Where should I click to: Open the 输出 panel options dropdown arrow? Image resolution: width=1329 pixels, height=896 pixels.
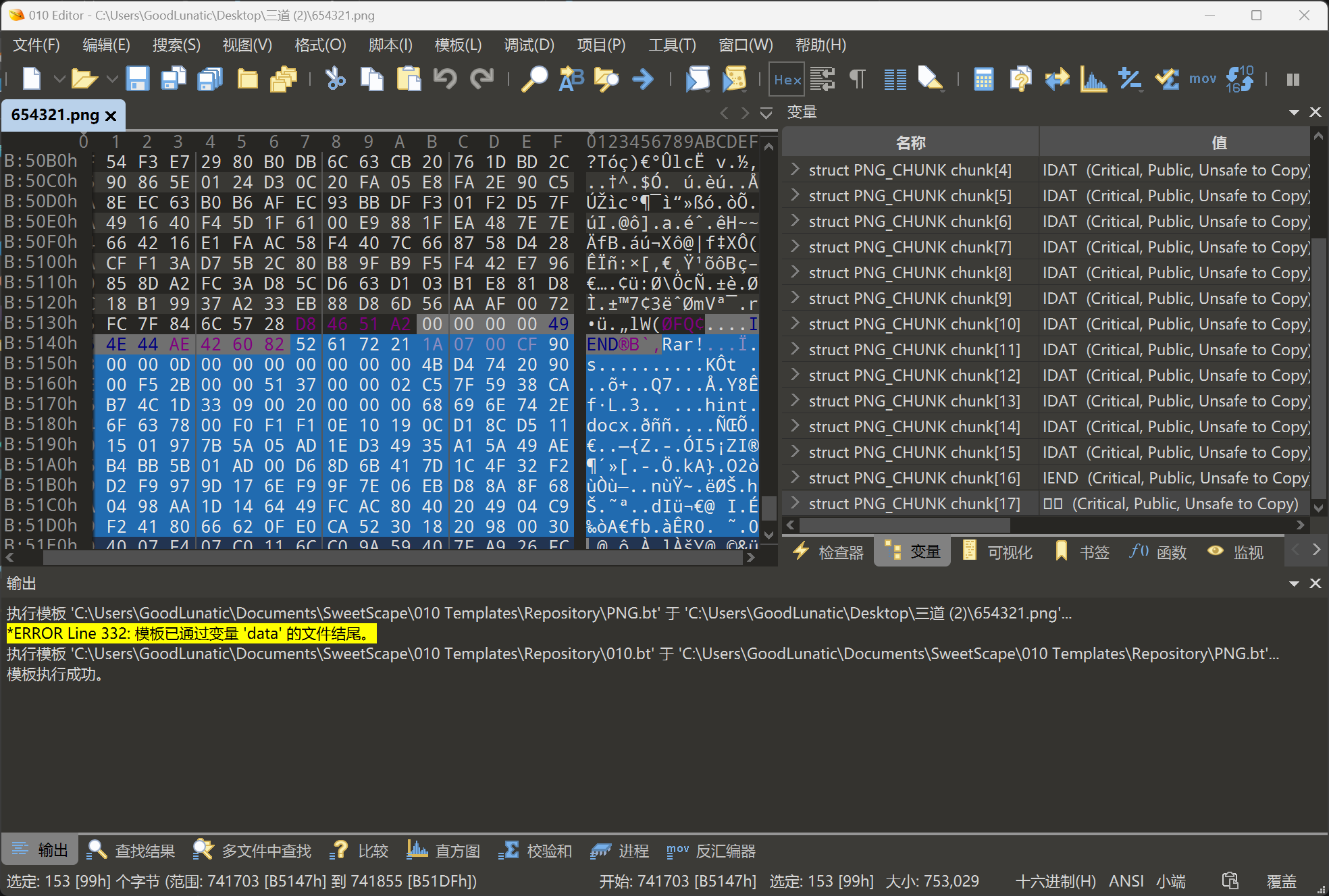1294,583
